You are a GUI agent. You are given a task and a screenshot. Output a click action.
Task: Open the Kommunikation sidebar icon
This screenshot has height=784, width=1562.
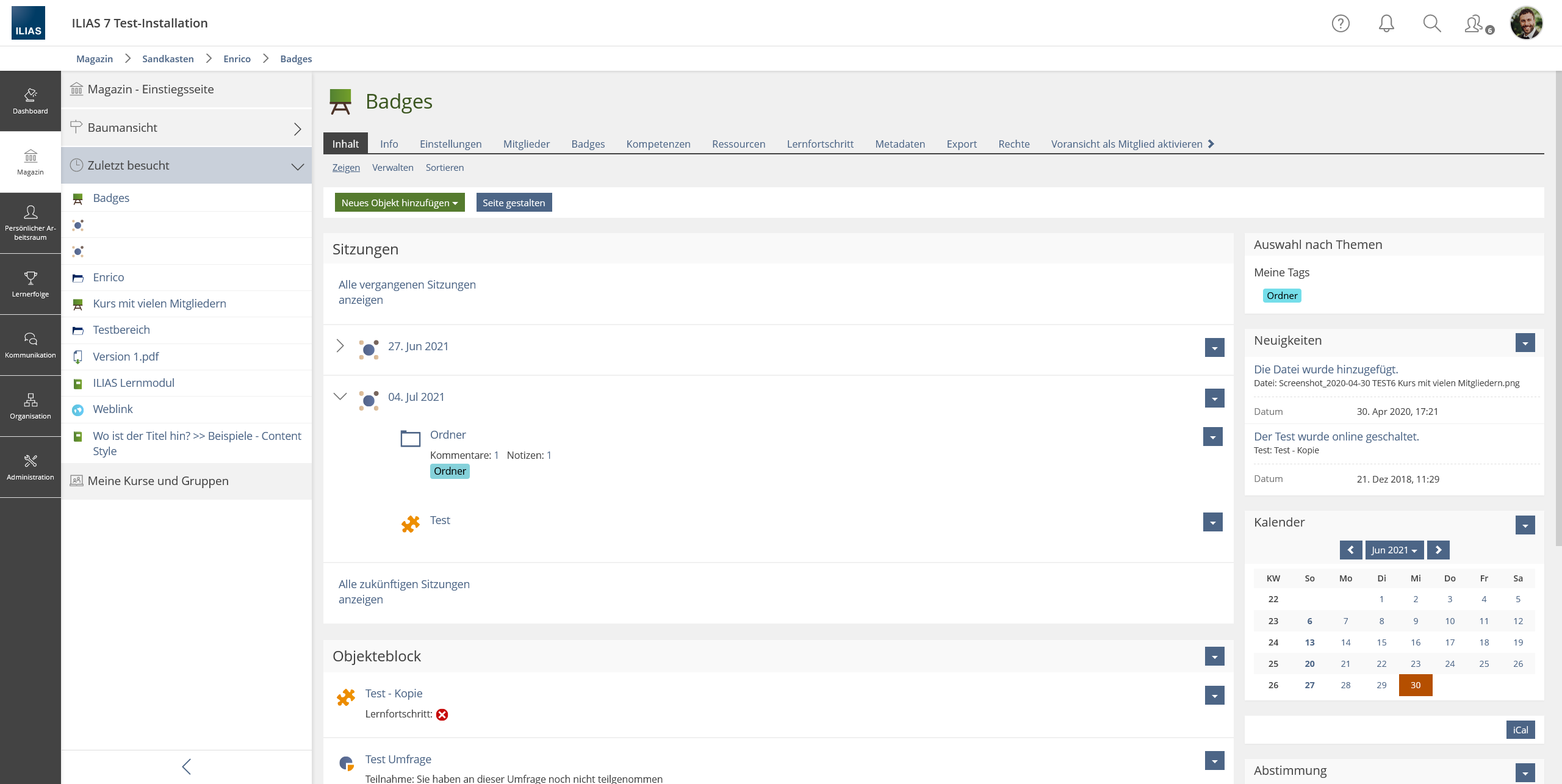coord(31,345)
